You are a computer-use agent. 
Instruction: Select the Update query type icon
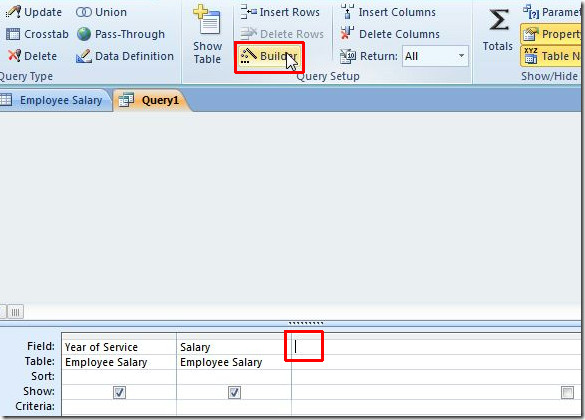(13, 12)
